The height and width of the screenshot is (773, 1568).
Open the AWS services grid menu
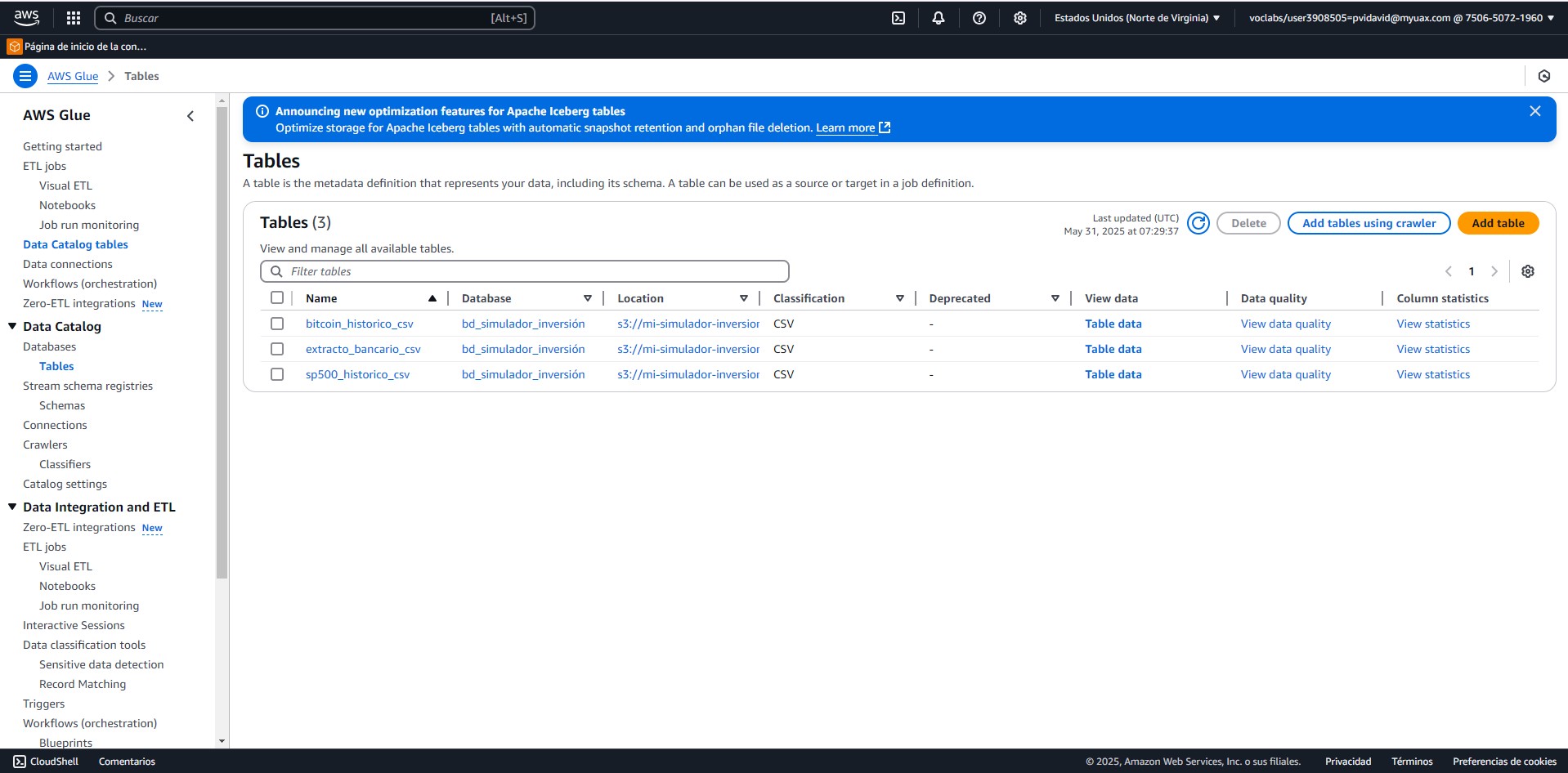pos(74,18)
